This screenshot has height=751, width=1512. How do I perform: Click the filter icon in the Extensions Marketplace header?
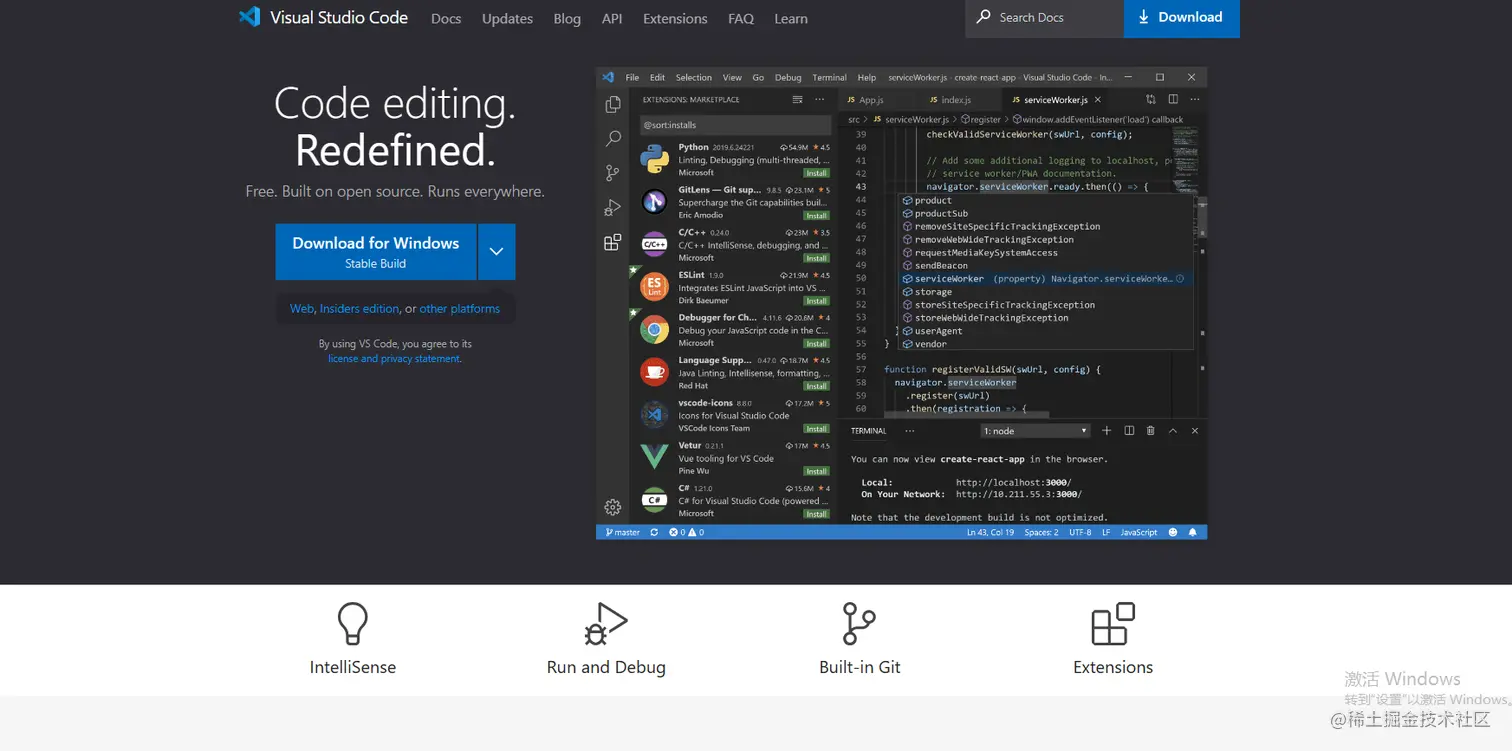click(x=797, y=99)
